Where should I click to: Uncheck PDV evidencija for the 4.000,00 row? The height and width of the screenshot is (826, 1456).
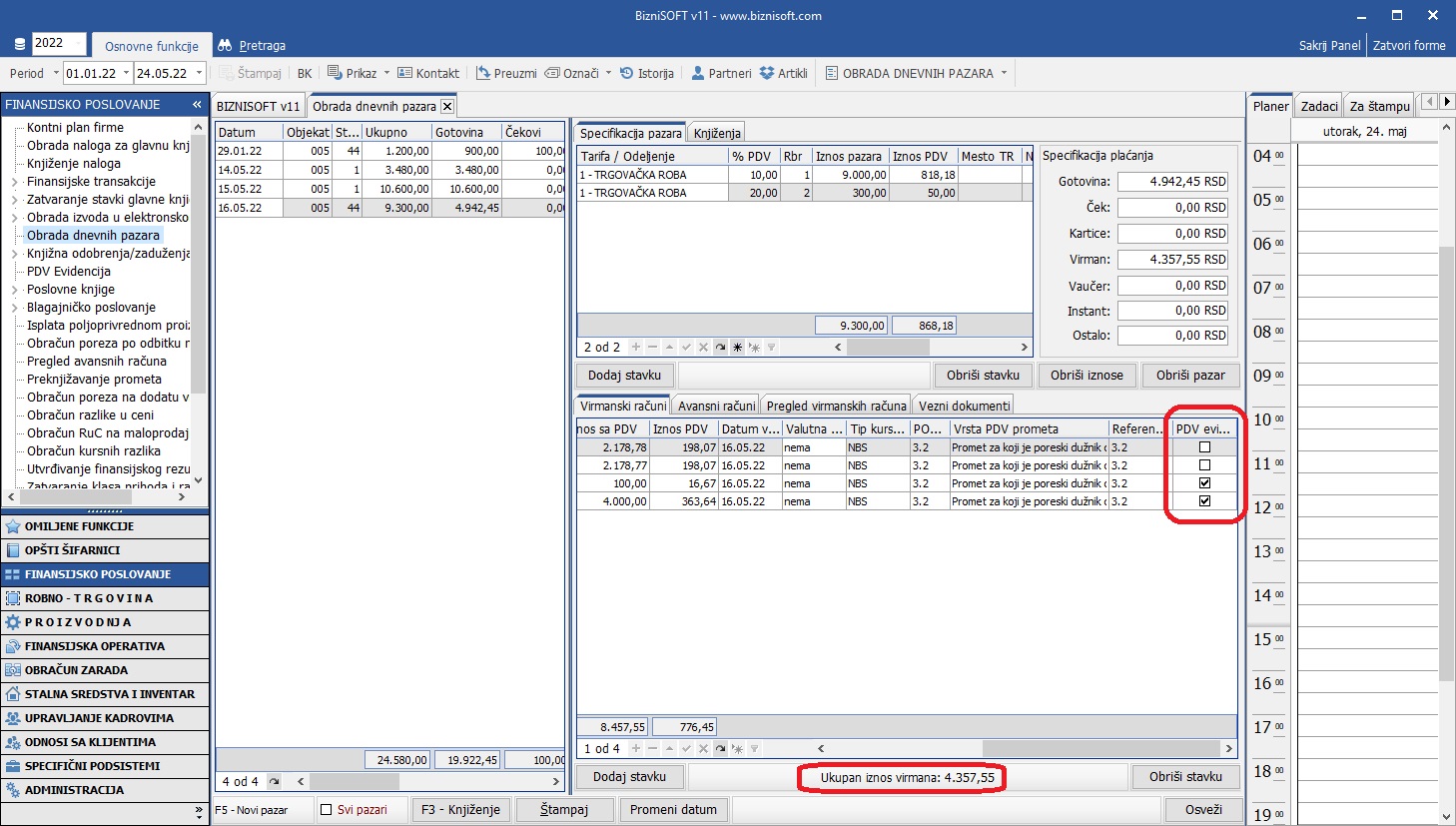[x=1204, y=501]
